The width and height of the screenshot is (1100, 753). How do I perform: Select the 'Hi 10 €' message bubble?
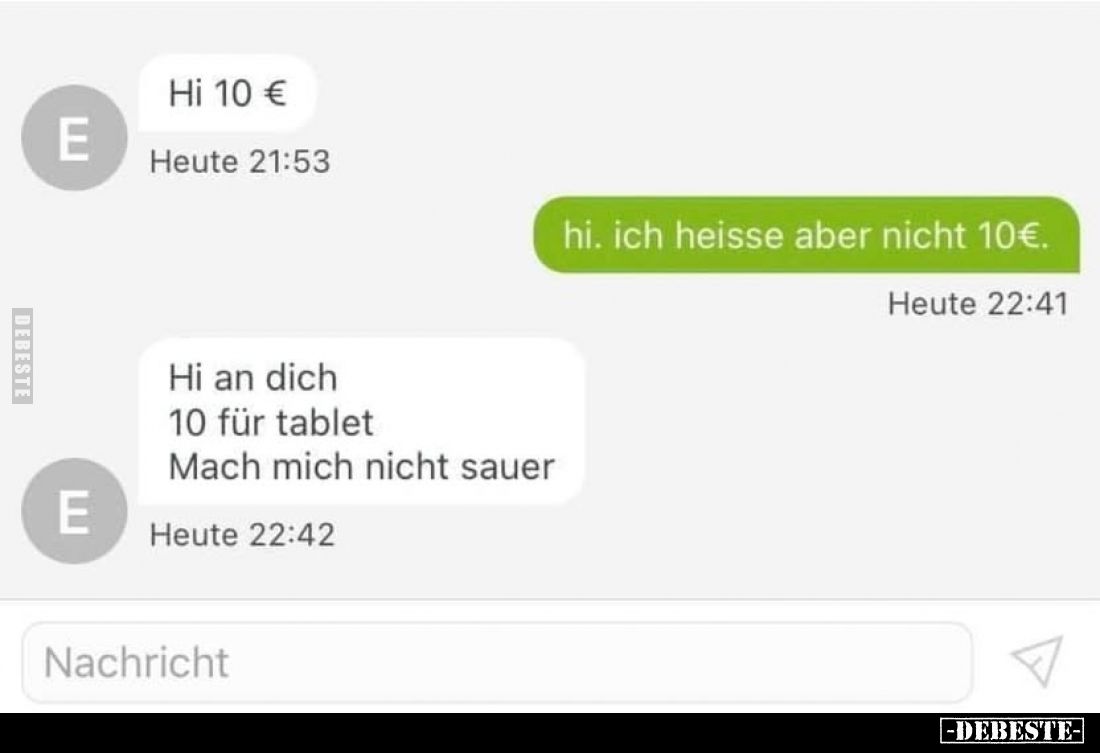[x=227, y=93]
